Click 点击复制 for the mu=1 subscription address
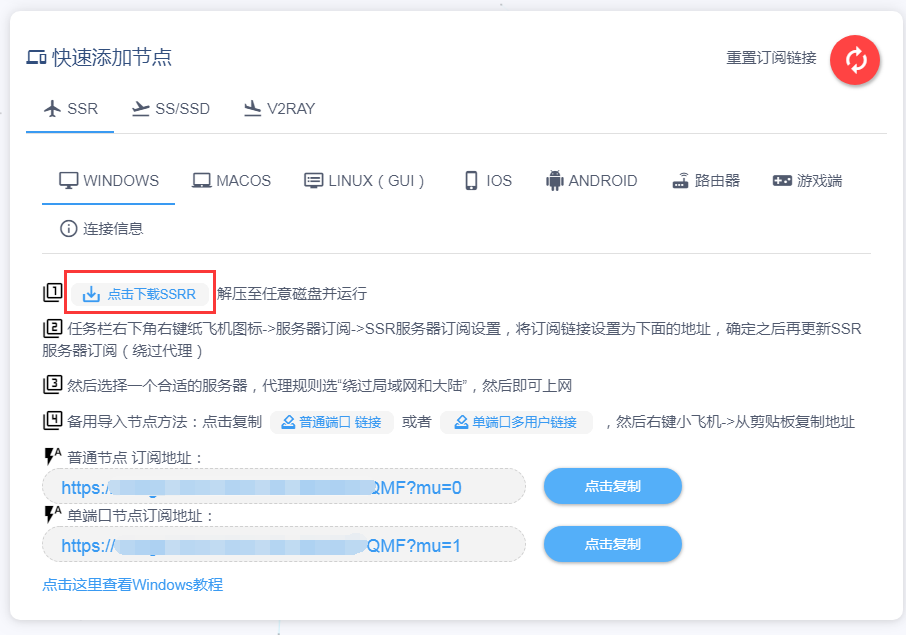The height and width of the screenshot is (635, 906). pos(612,544)
